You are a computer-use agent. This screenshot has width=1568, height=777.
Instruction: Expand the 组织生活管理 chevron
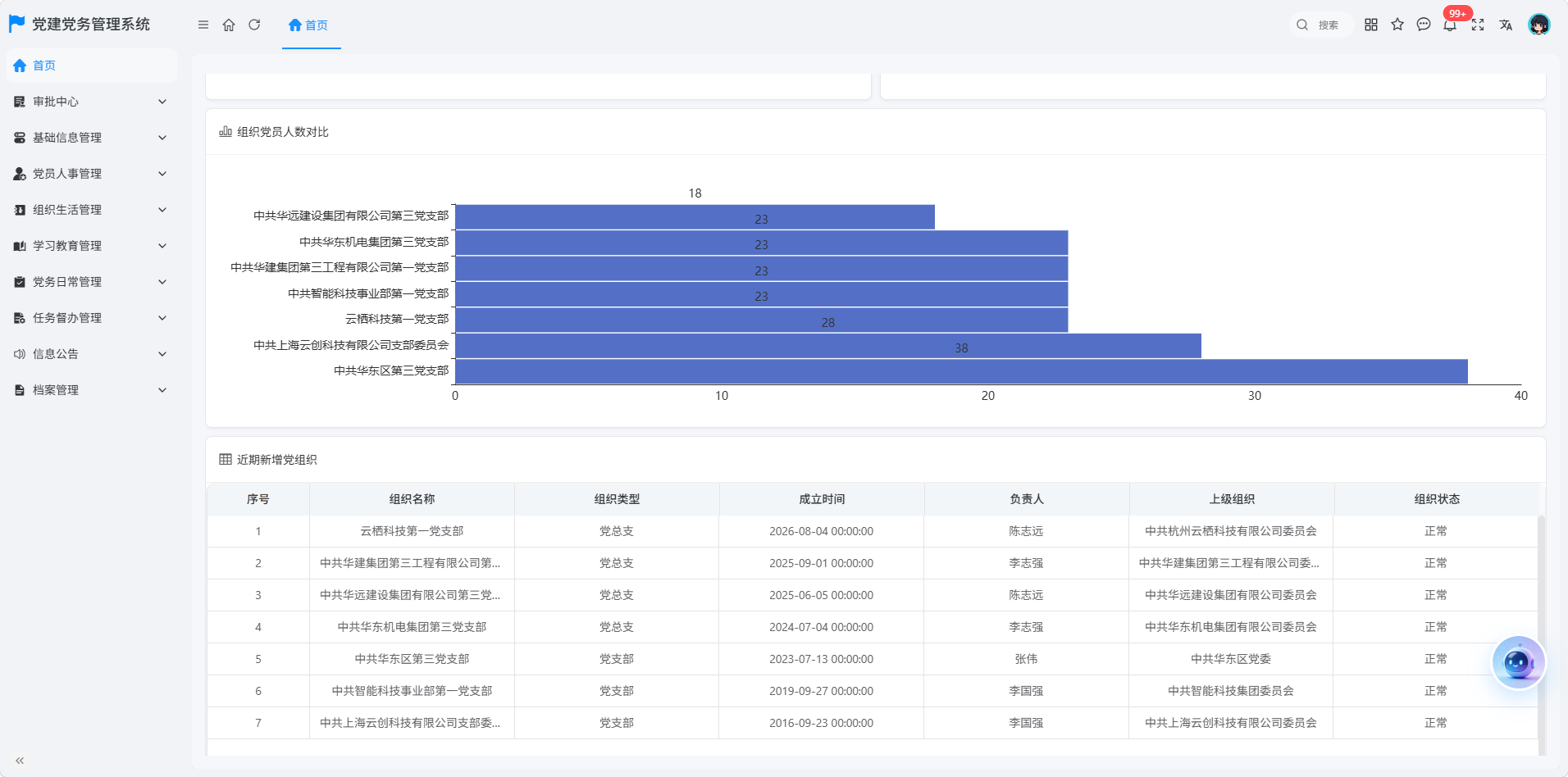click(162, 210)
